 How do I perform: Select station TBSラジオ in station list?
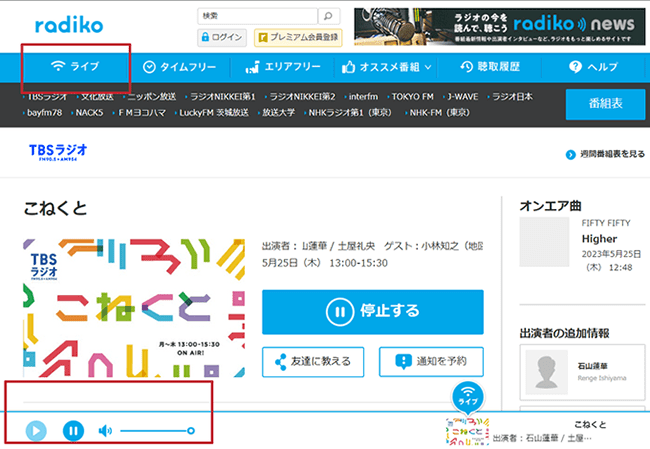coord(46,97)
